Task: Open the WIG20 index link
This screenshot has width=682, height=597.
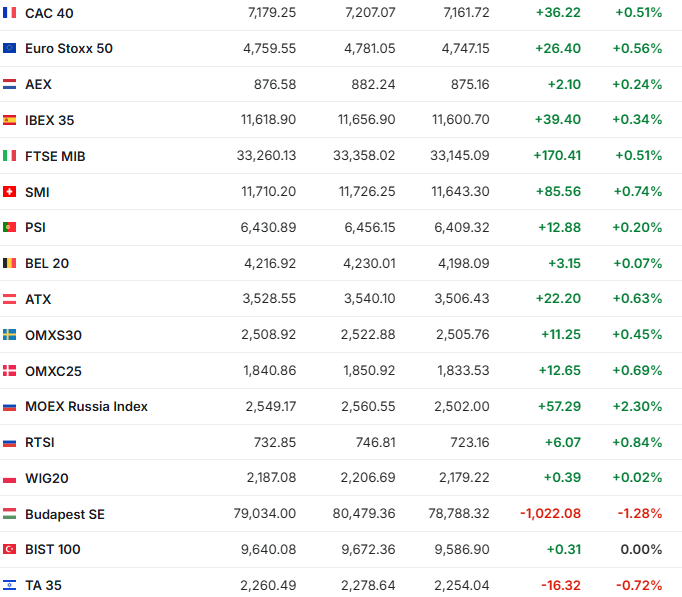Action: tap(47, 478)
